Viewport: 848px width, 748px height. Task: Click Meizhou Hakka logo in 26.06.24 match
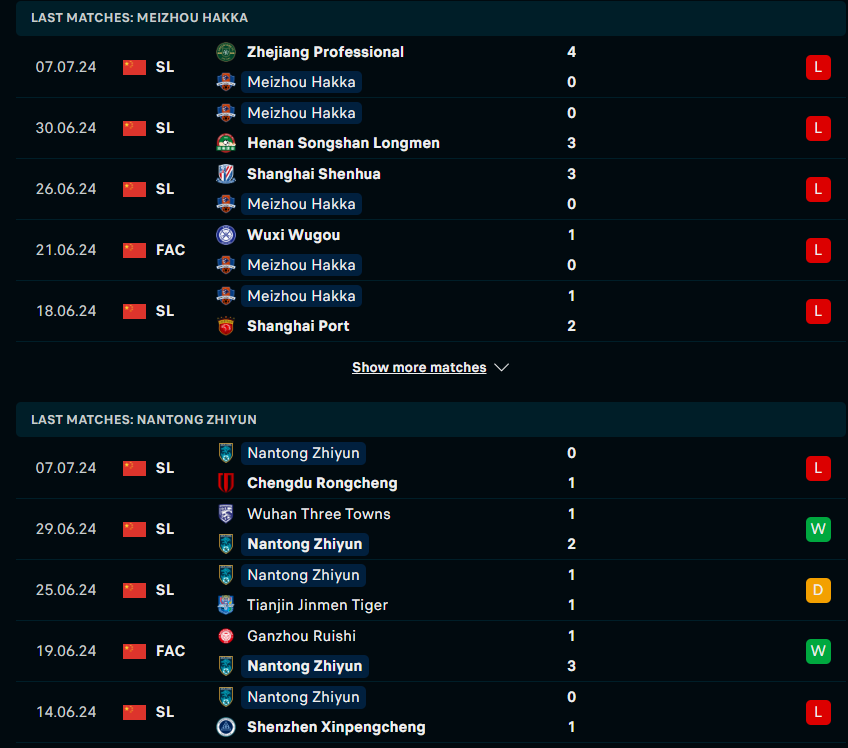tap(226, 204)
